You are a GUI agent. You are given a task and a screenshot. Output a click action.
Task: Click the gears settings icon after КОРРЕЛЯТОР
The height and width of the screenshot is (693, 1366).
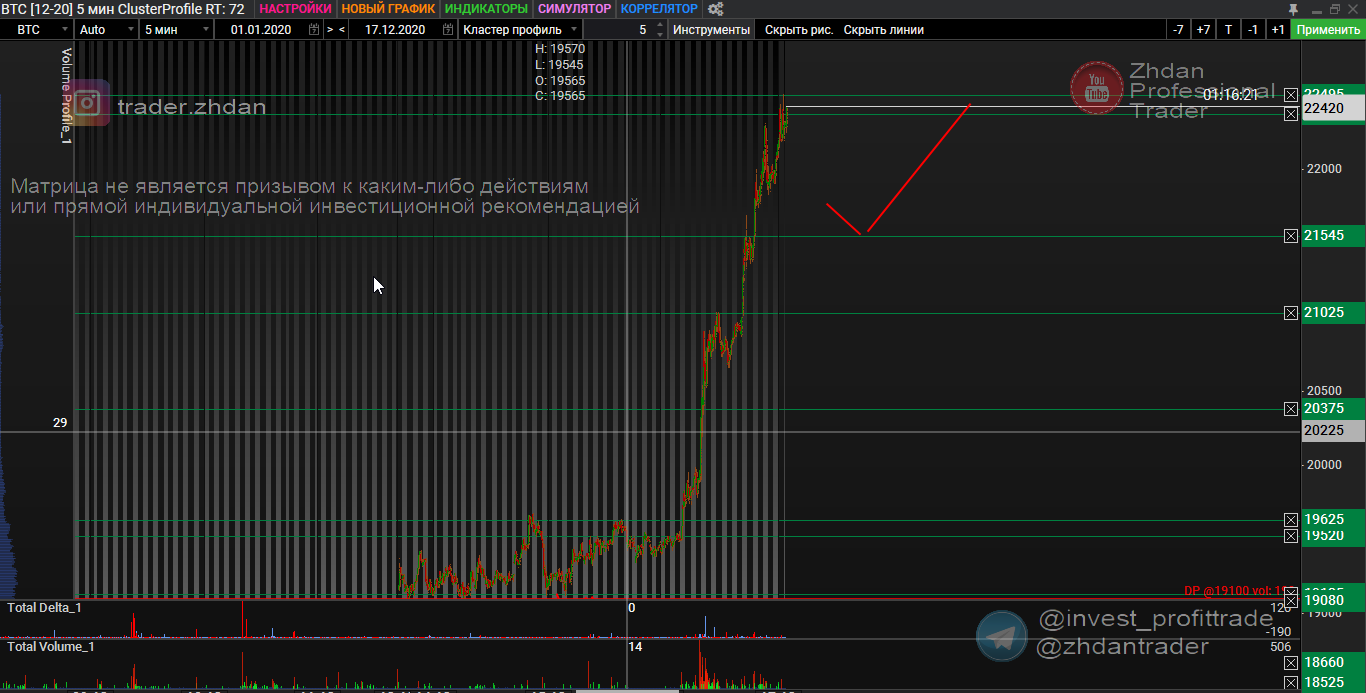click(715, 9)
